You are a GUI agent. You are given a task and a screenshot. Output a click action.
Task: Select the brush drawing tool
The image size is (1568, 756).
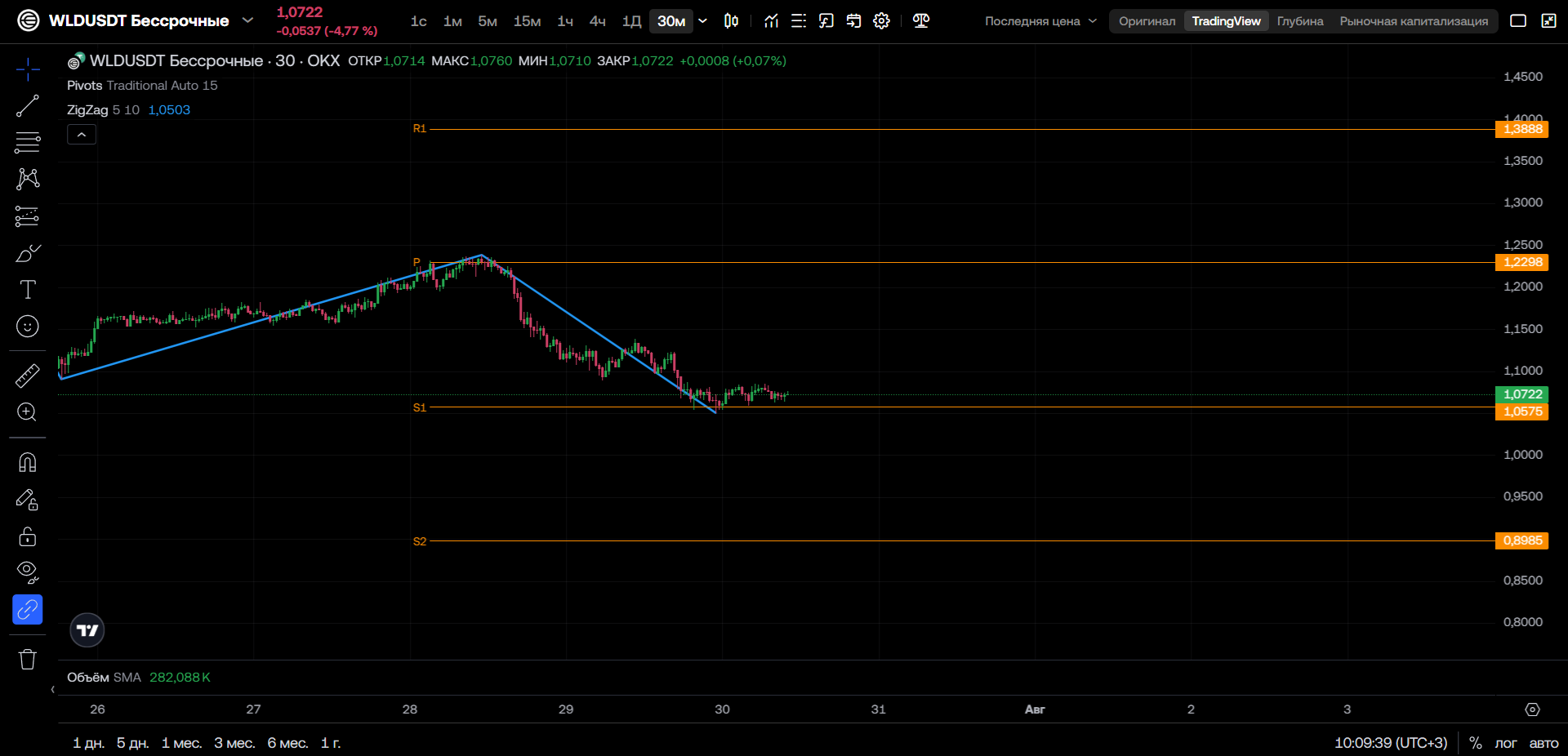click(28, 253)
